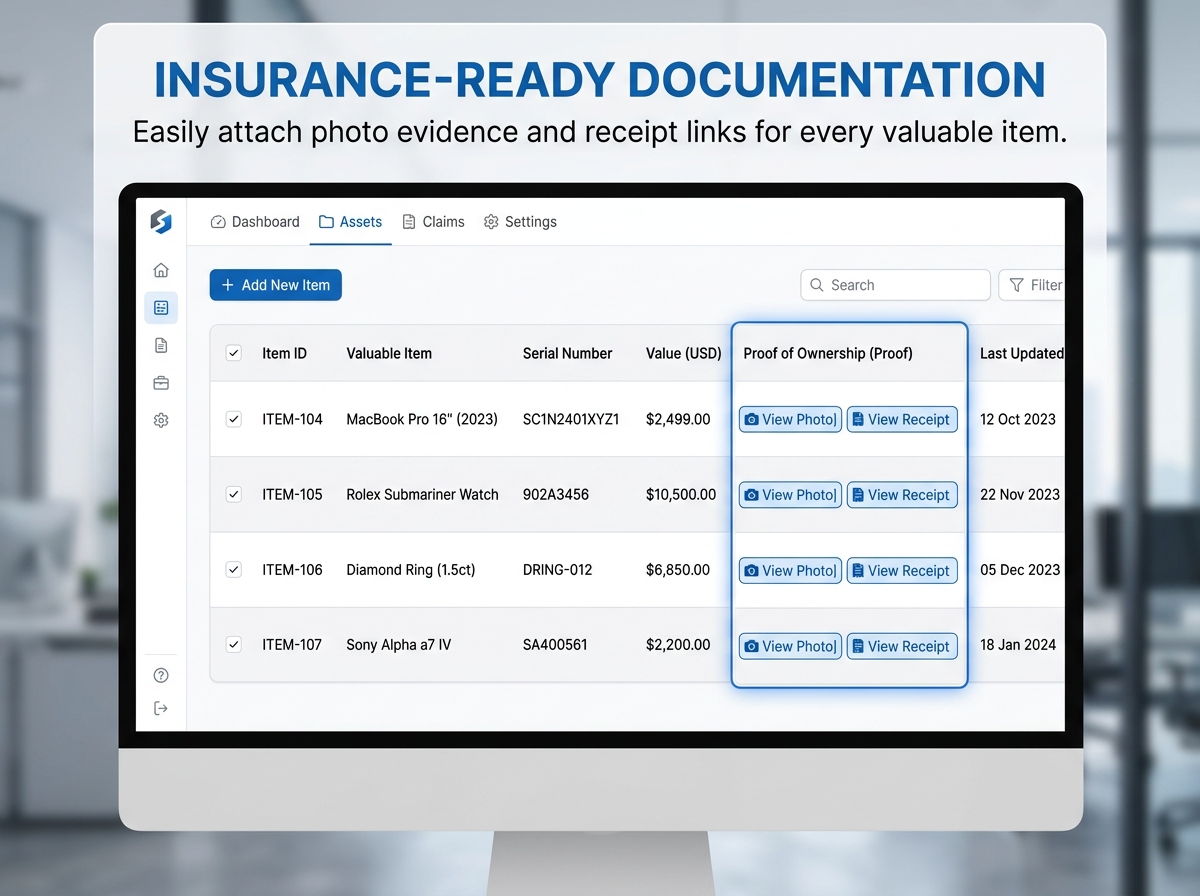
Task: Open sidebar settings gear icon
Action: [161, 421]
